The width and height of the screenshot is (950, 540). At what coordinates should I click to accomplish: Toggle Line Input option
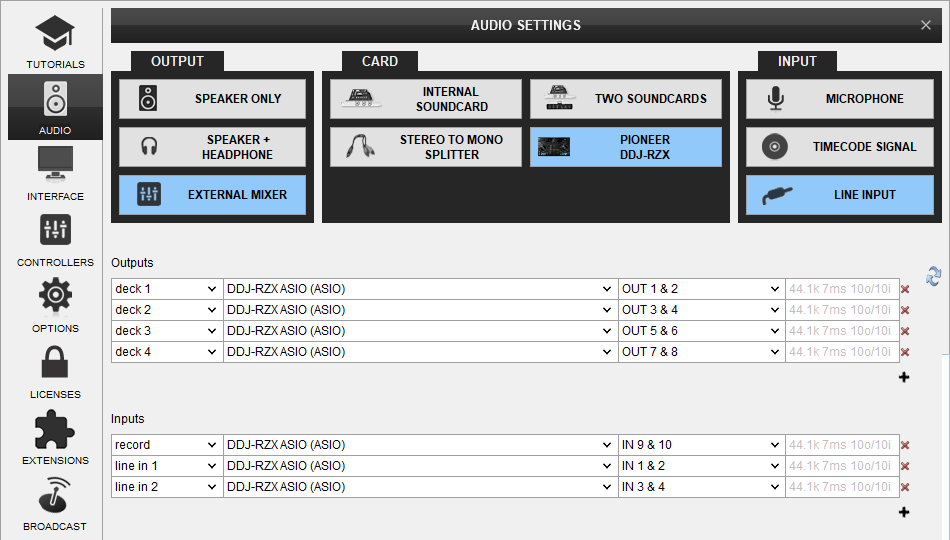[x=840, y=195]
